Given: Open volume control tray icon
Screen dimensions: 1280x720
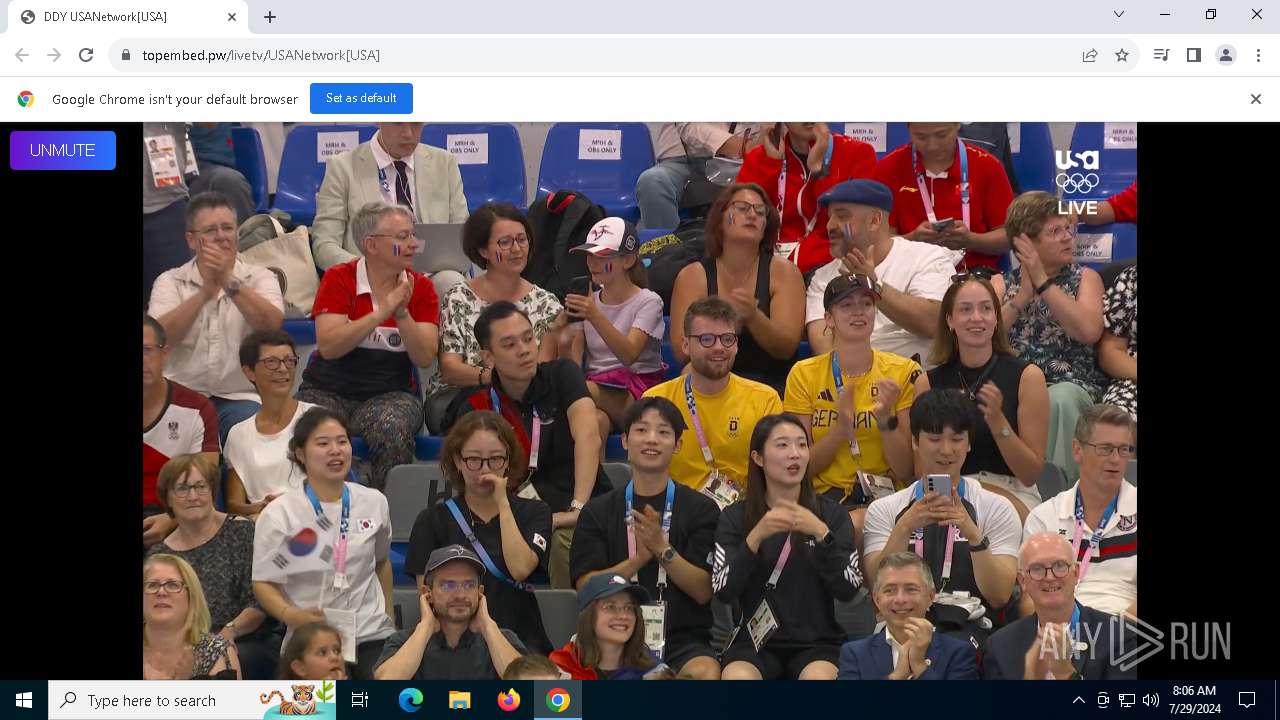Looking at the screenshot, I should tap(1151, 700).
